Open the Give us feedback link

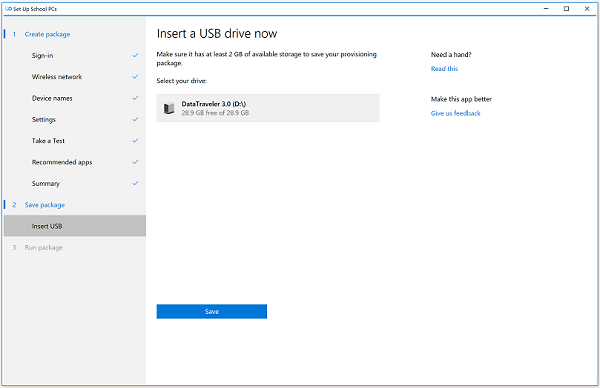click(455, 113)
